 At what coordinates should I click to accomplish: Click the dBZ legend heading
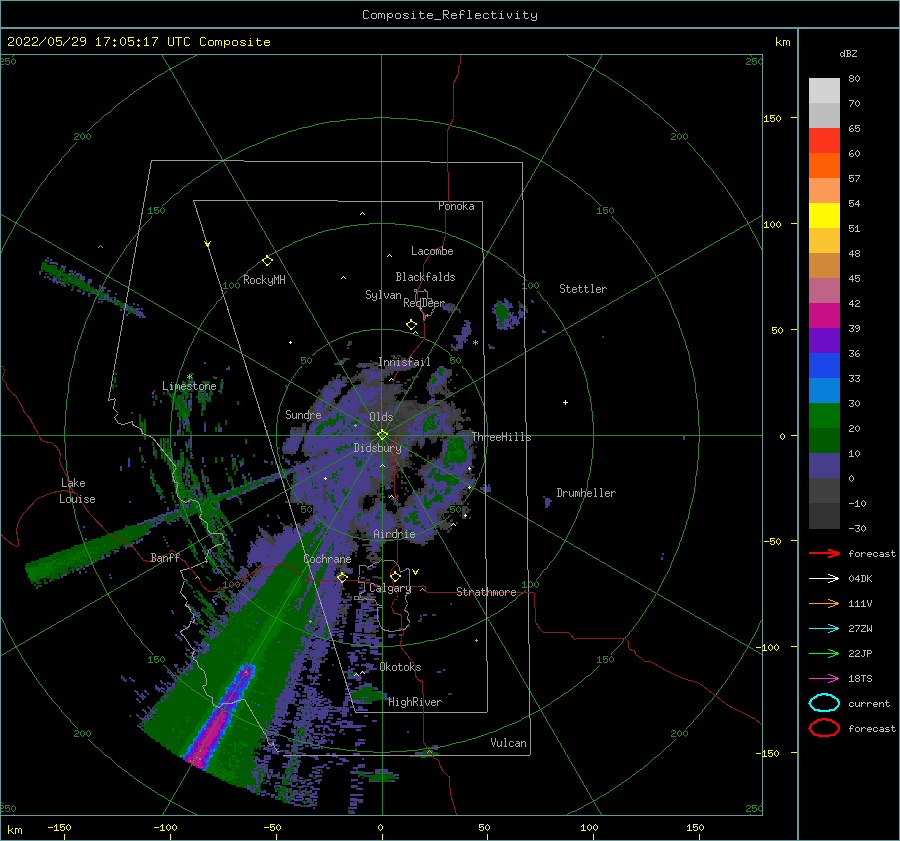coord(848,53)
